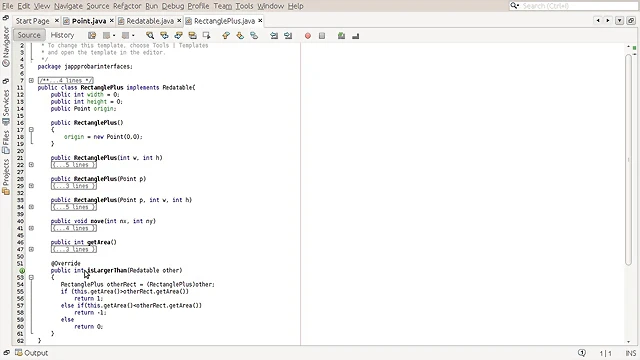Open the Team menu
This screenshot has height=360, width=640.
point(222,6)
